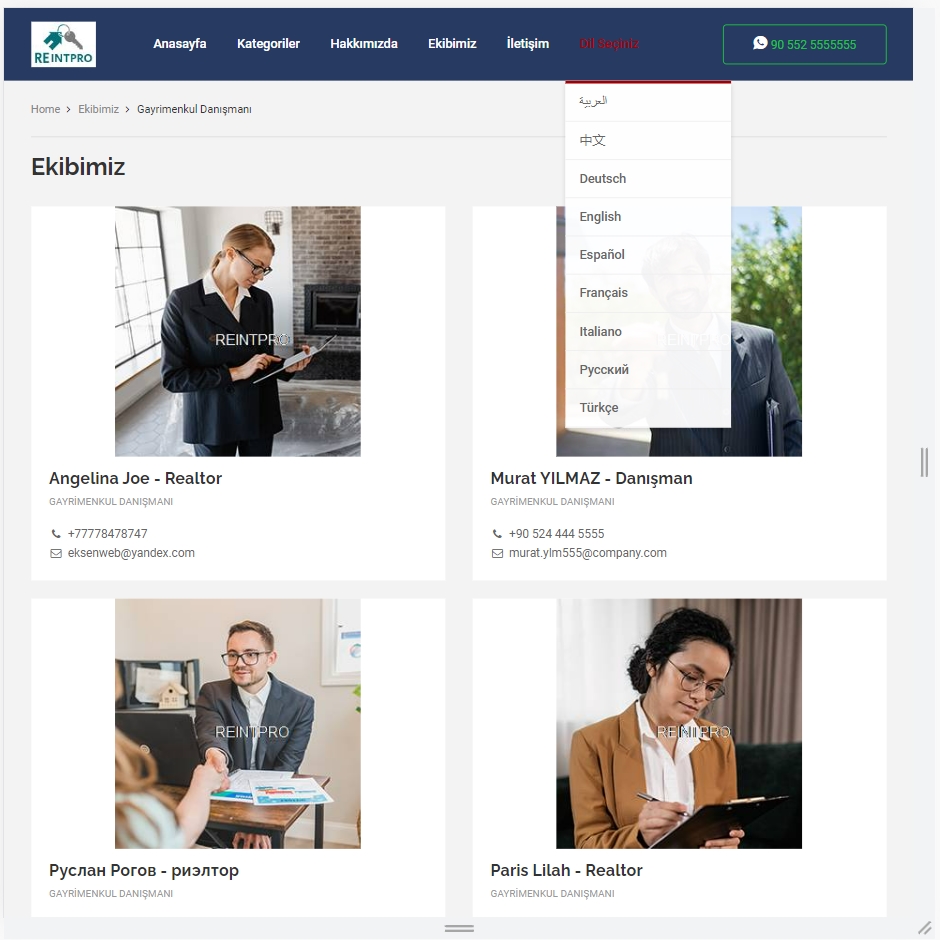Image resolution: width=940 pixels, height=940 pixels.
Task: Open the Dil Seçiniz language dropdown
Action: 609,44
